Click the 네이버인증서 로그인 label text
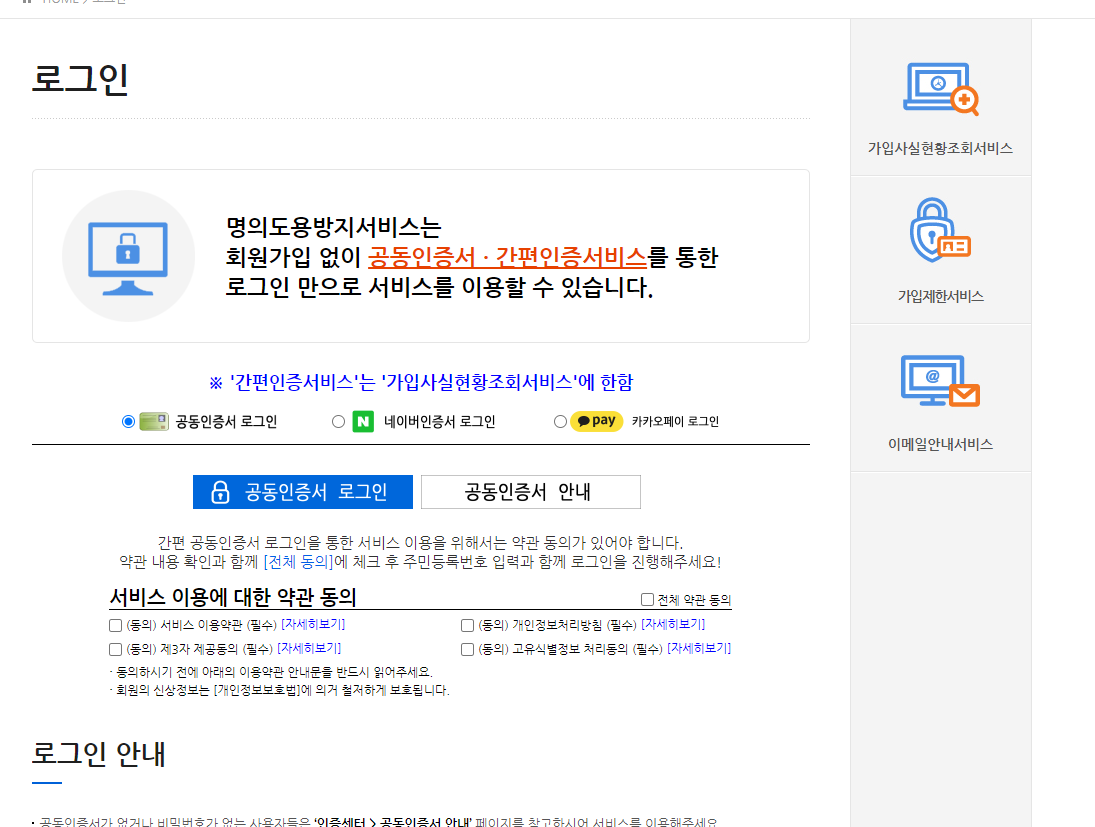The width and height of the screenshot is (1095, 827). click(x=439, y=421)
